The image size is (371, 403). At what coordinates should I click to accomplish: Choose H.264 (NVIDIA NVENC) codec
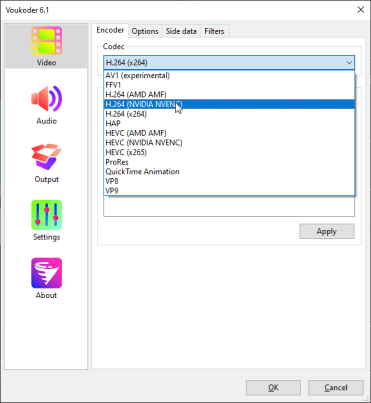click(x=229, y=104)
